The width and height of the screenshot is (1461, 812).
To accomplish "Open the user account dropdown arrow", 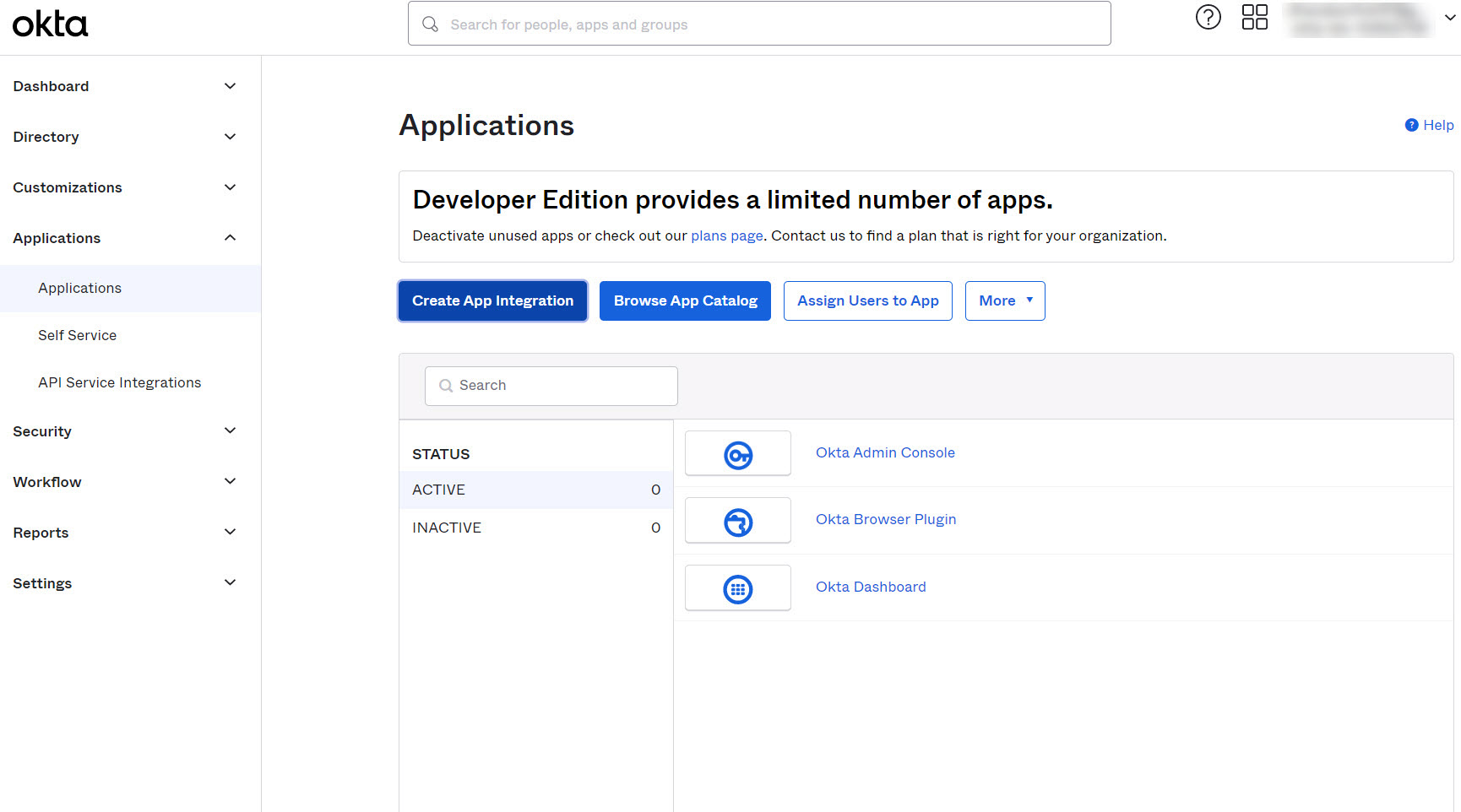I will [1450, 18].
